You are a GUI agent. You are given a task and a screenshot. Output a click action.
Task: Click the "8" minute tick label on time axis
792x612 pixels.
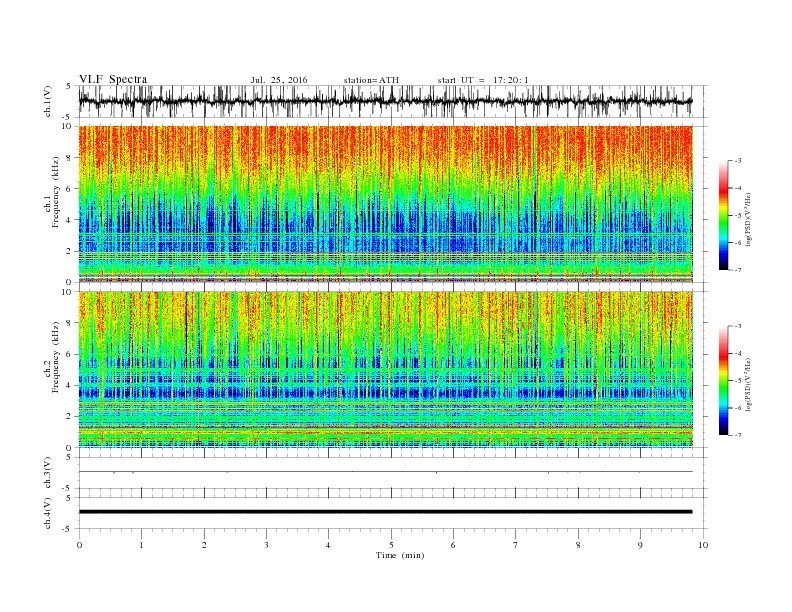point(578,545)
